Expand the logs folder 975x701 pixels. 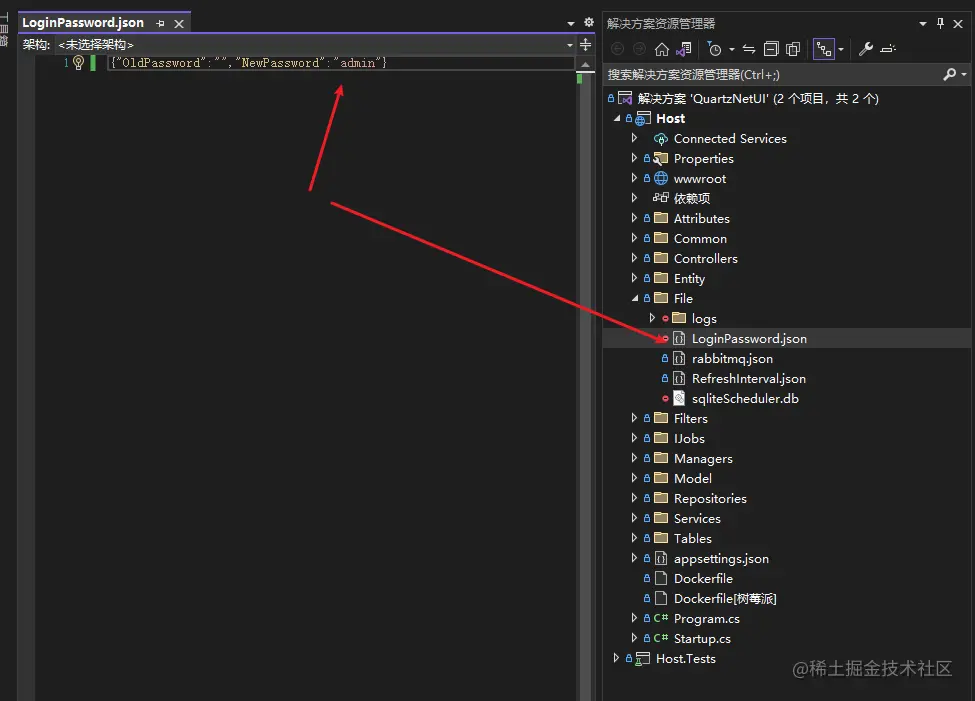[x=652, y=318]
